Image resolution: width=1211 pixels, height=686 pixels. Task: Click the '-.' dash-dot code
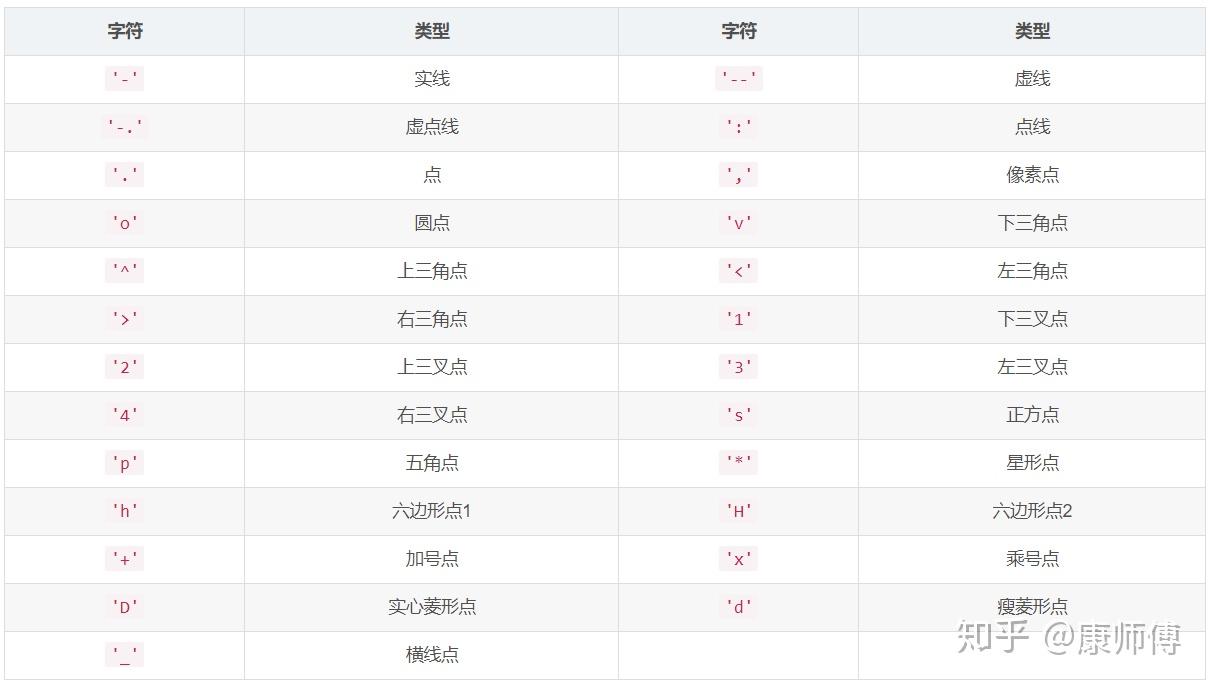(125, 127)
